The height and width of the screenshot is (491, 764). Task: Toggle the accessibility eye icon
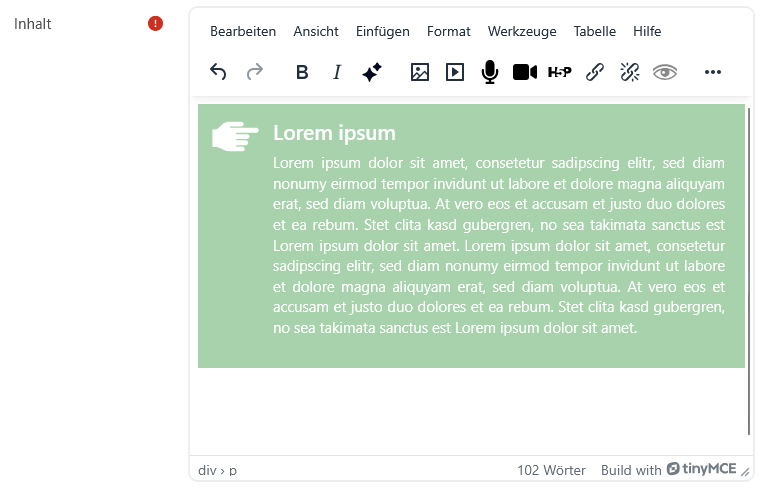(665, 72)
